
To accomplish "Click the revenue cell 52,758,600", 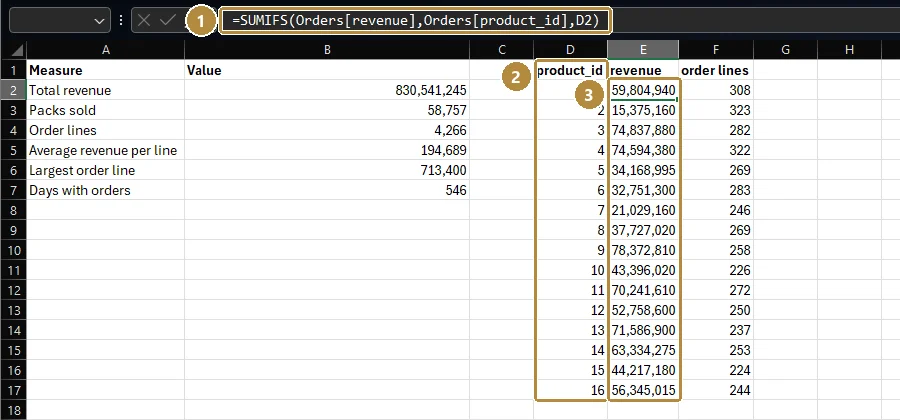I will click(643, 310).
